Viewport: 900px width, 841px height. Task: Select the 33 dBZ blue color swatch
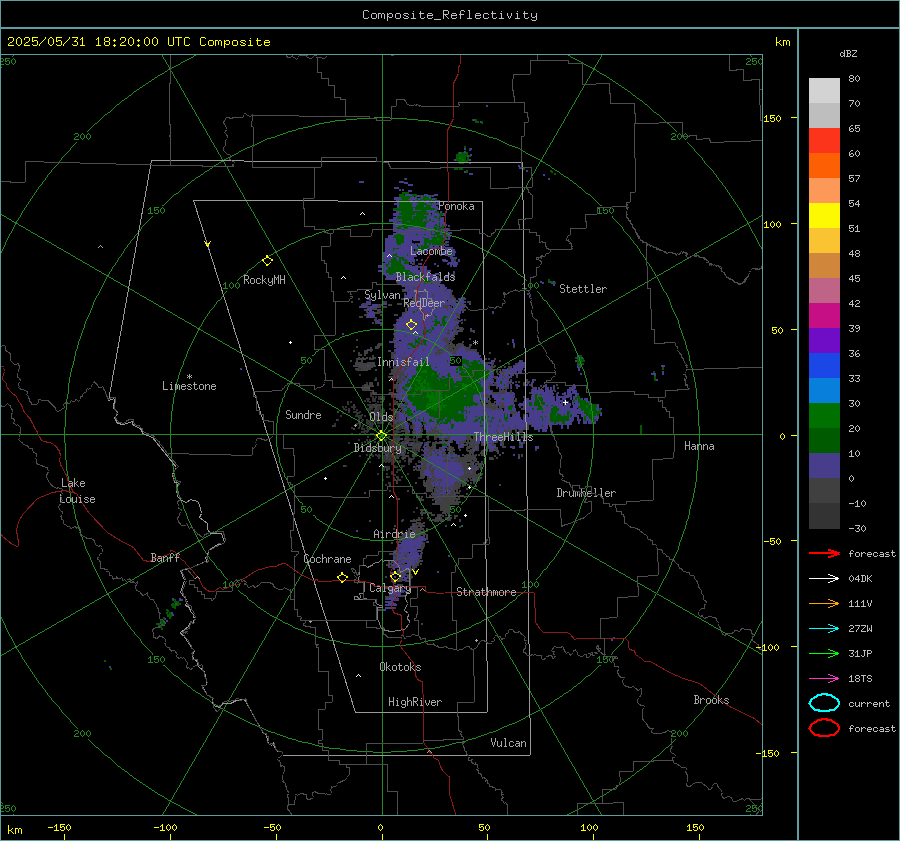pos(824,366)
